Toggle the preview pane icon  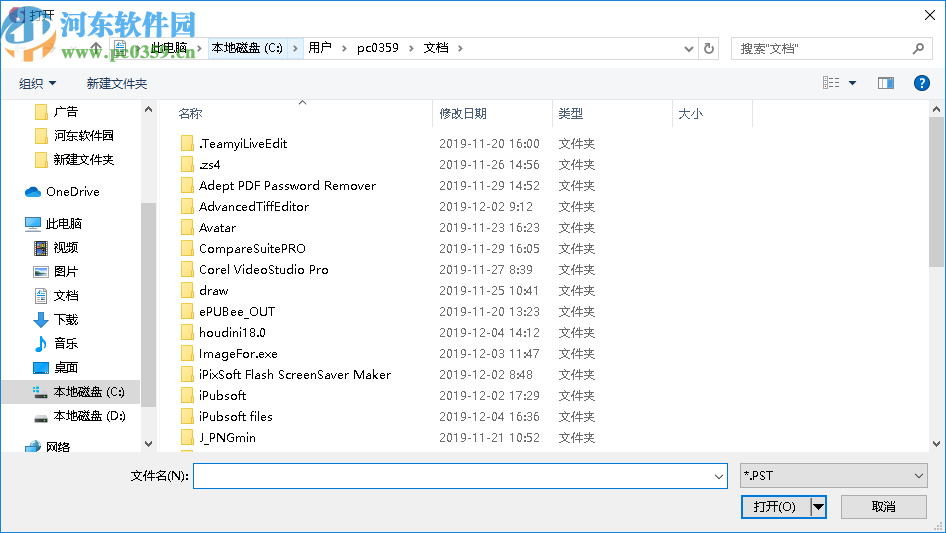[x=886, y=83]
